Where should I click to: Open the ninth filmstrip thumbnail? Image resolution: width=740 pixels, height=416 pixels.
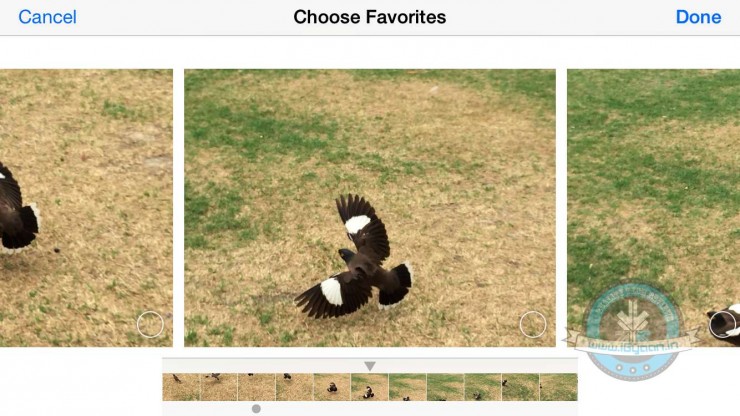(483, 387)
